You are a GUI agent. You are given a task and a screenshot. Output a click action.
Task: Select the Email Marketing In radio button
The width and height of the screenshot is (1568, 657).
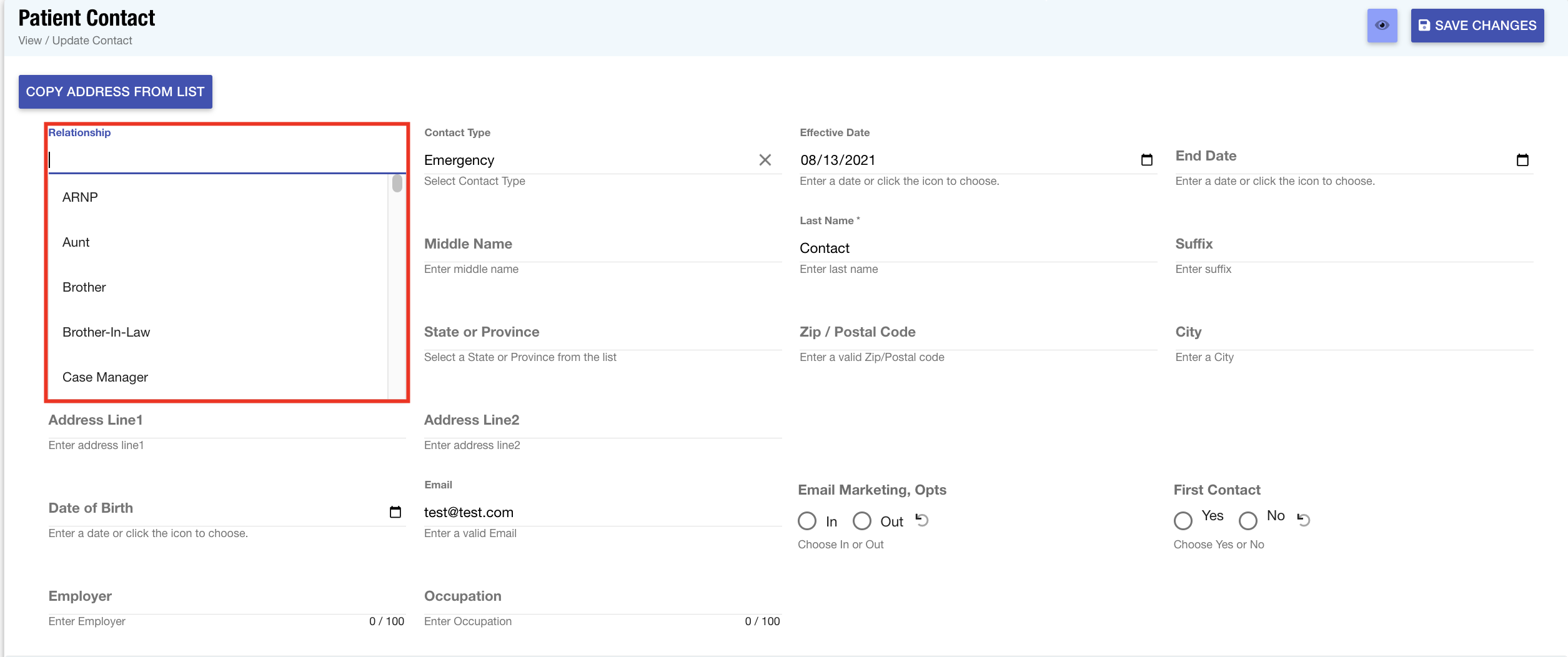pos(807,521)
